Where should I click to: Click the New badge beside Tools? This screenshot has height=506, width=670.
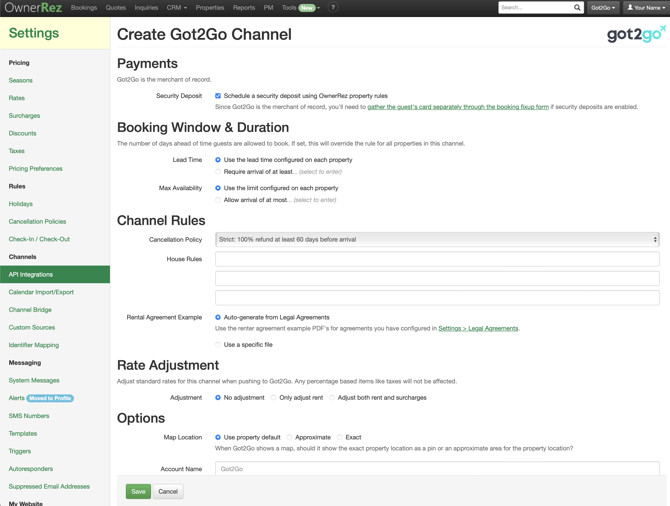(307, 8)
